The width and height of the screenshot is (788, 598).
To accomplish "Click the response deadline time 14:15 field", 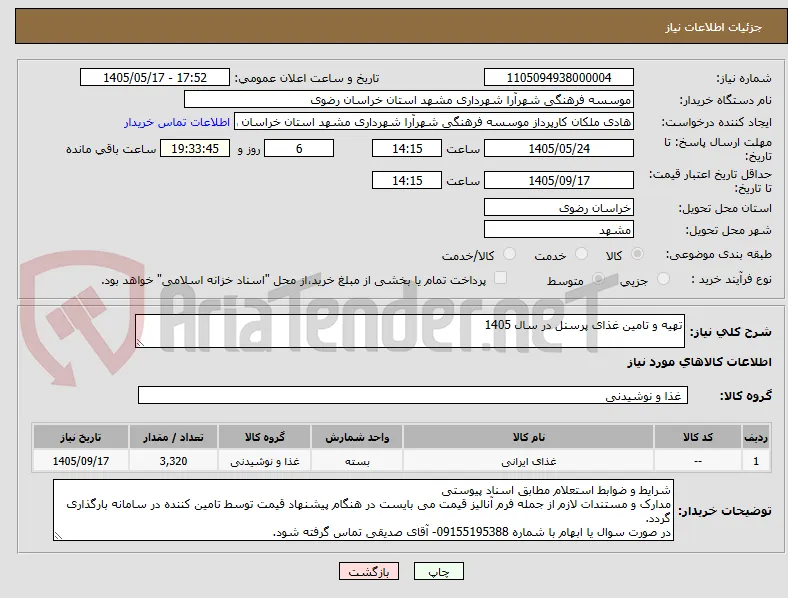I will pyautogui.click(x=407, y=148).
